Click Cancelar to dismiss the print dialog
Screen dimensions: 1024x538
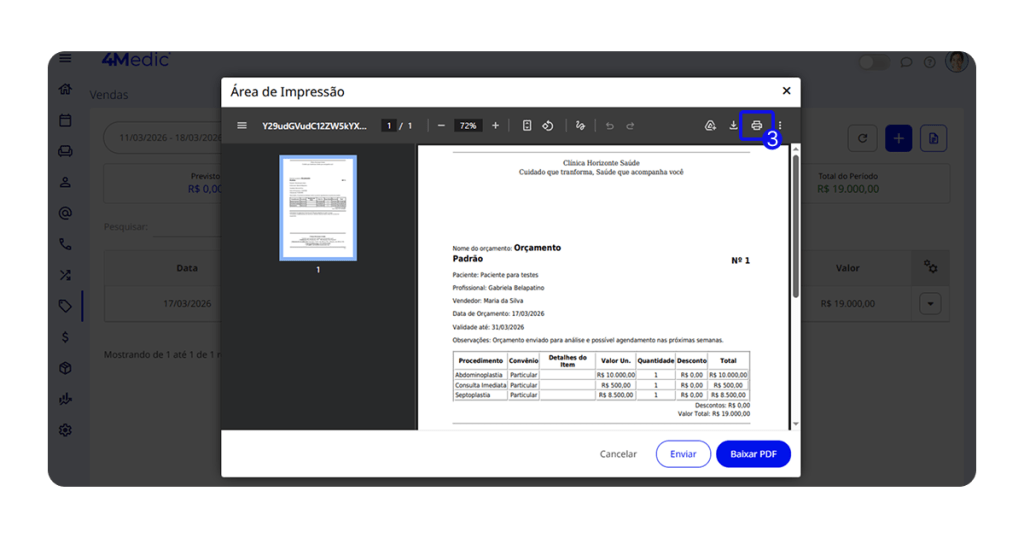(618, 454)
